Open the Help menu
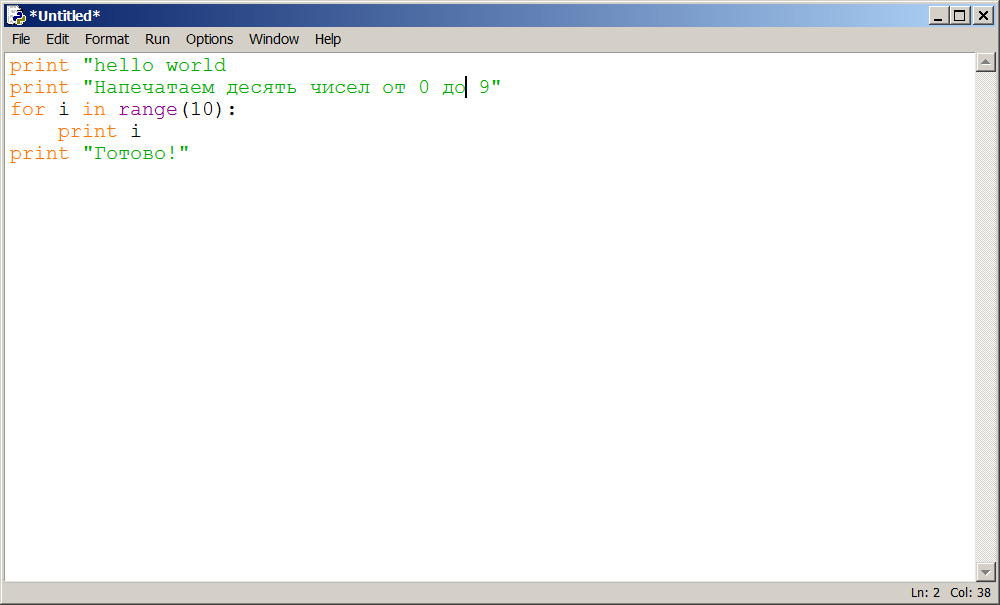This screenshot has width=1000, height=605. click(327, 39)
